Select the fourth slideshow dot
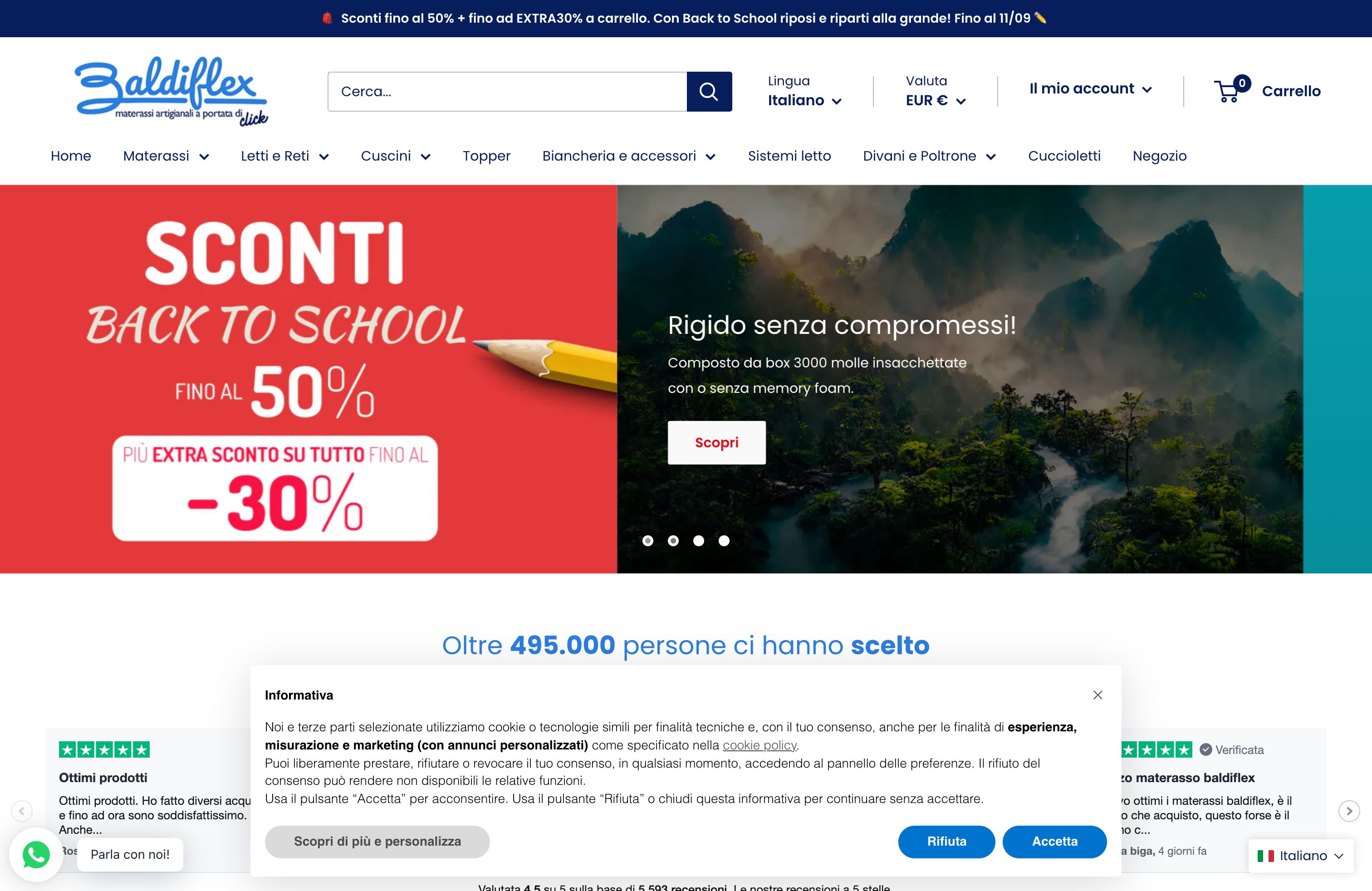This screenshot has width=1372, height=891. click(724, 541)
